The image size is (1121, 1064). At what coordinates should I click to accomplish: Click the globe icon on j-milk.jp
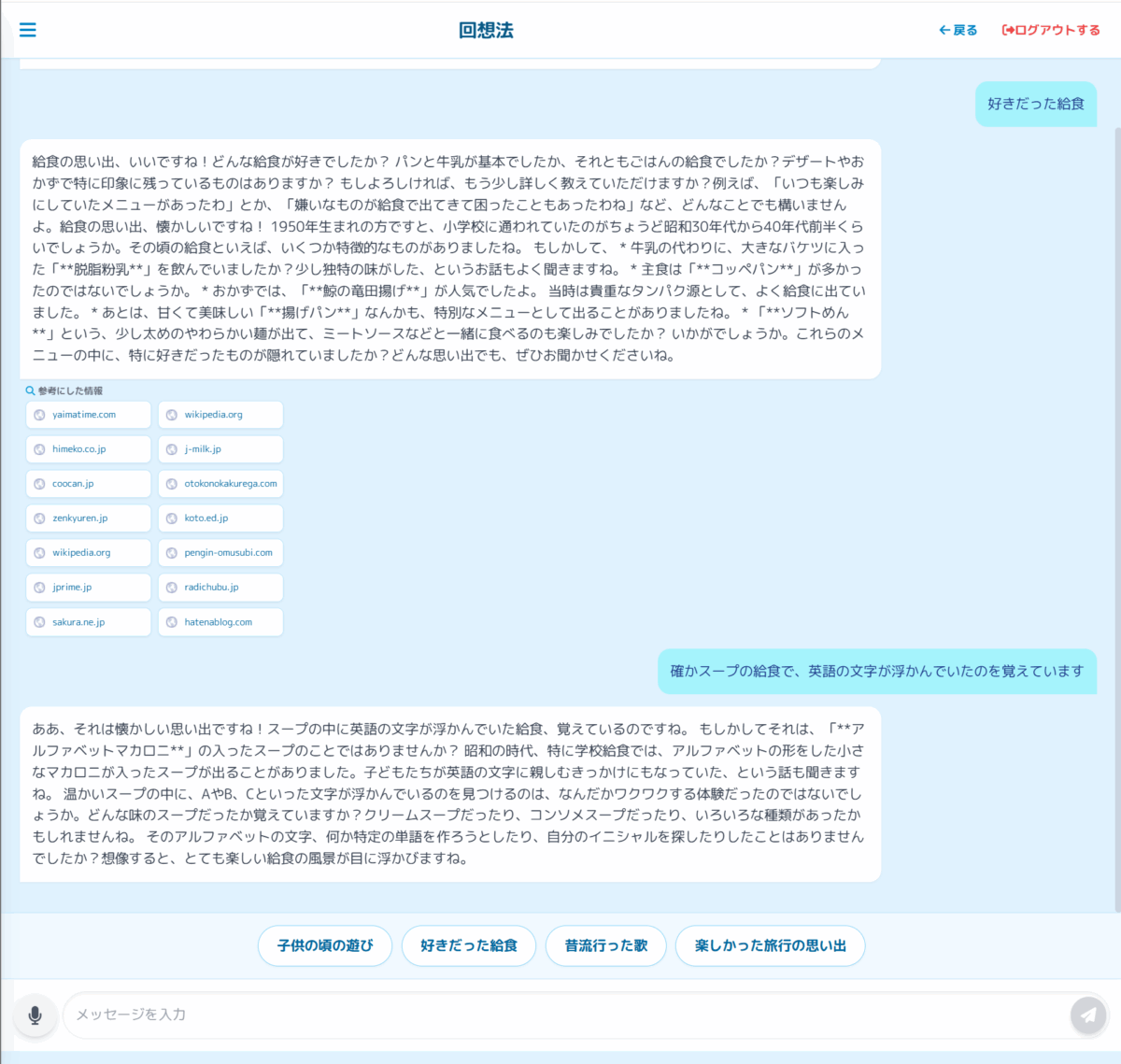click(x=172, y=449)
